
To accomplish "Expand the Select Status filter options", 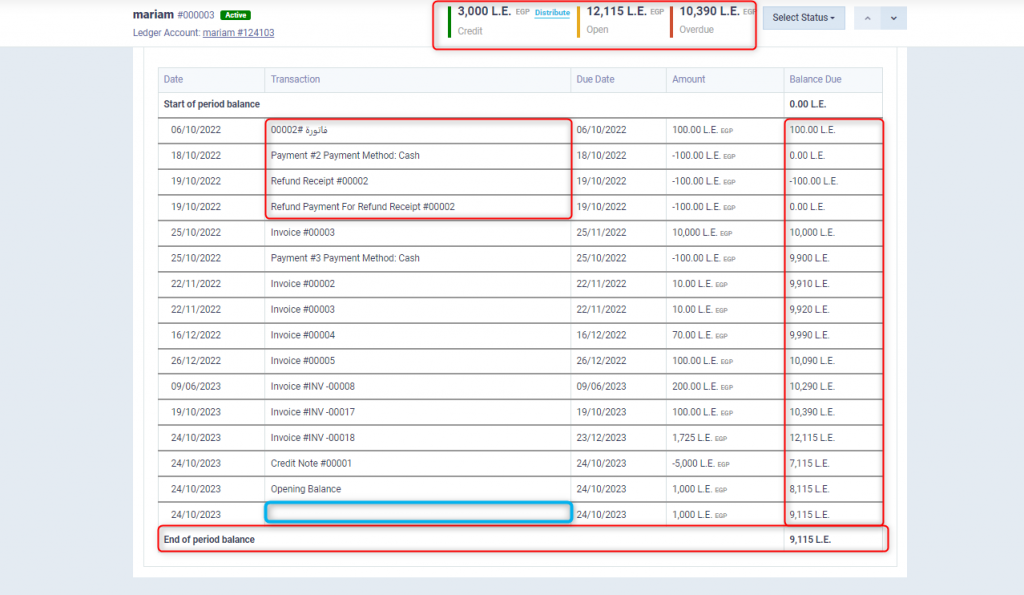I will pos(802,17).
